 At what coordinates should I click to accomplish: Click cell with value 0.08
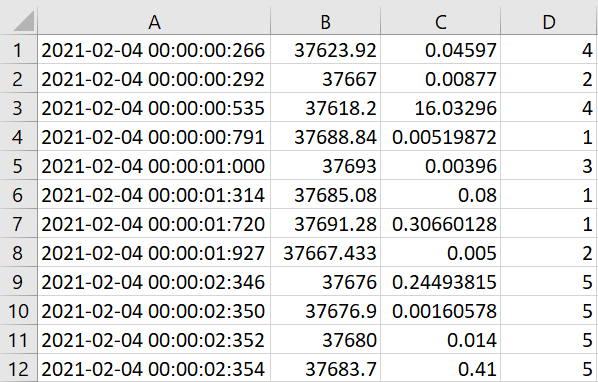(440, 194)
